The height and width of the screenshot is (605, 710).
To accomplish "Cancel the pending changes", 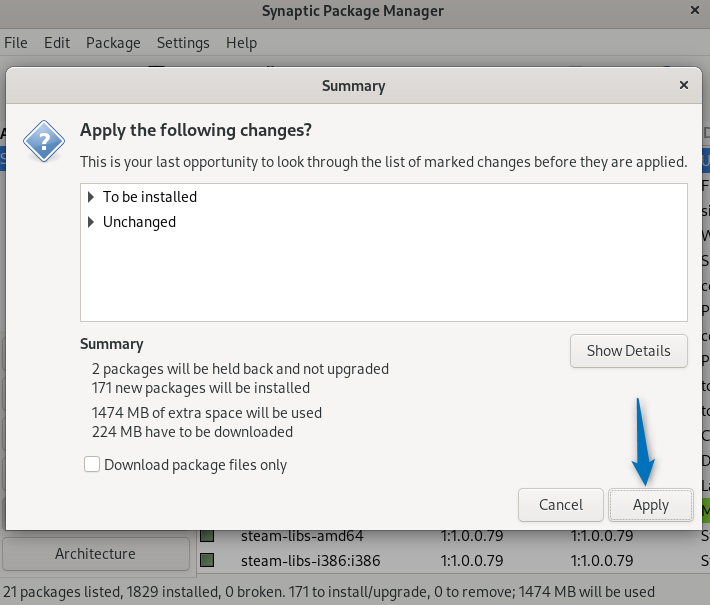I will point(561,505).
